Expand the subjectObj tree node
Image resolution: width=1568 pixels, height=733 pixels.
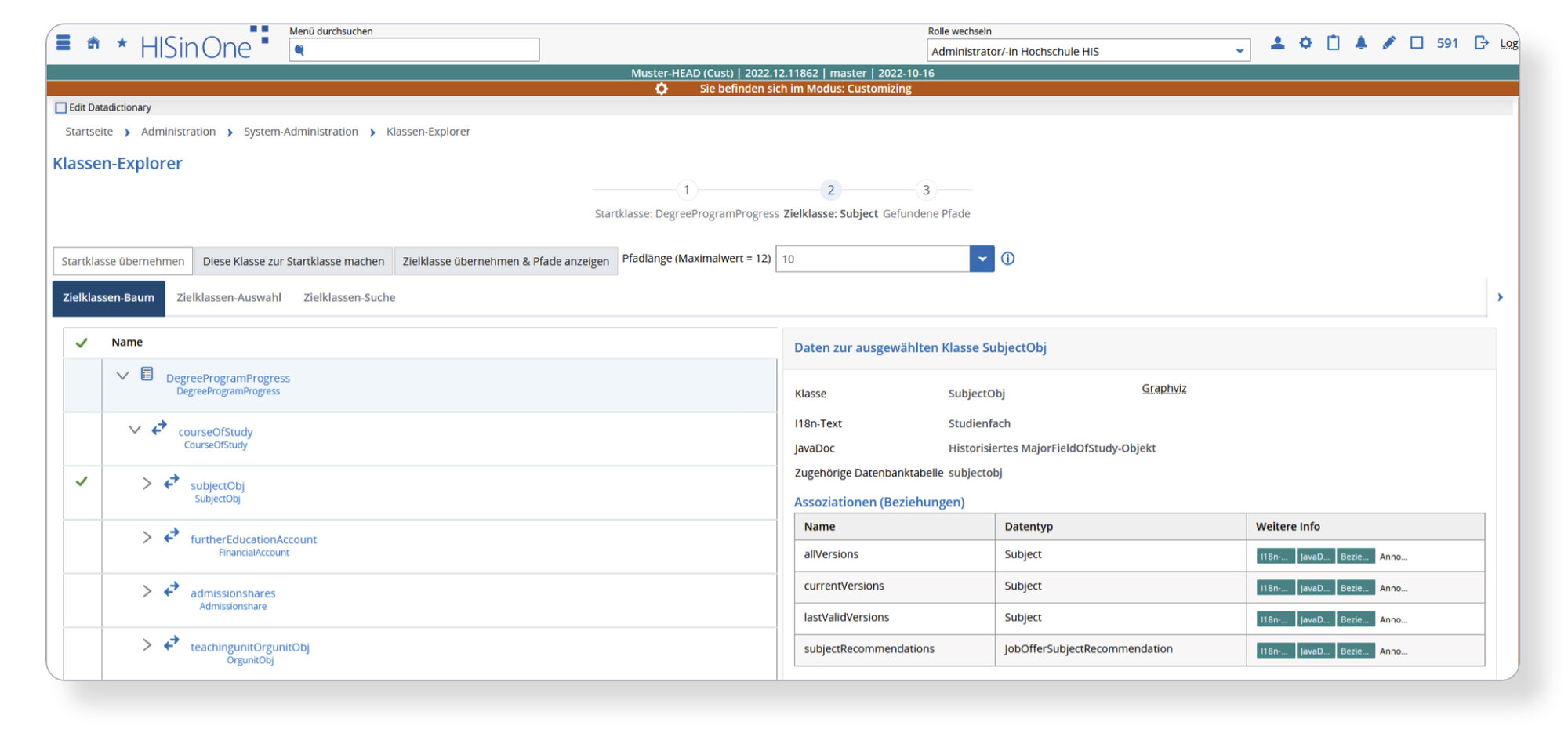pyautogui.click(x=147, y=484)
